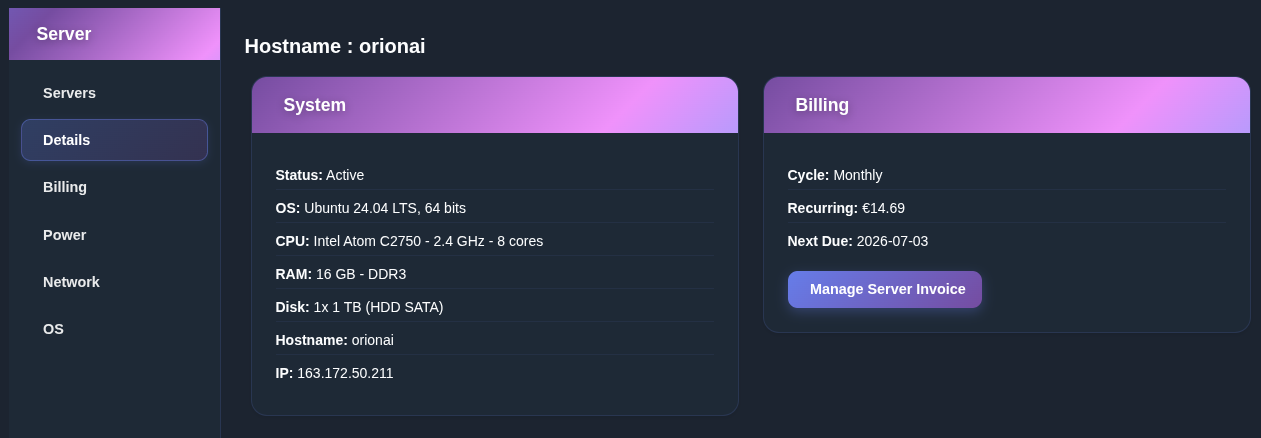Viewport: 1261px width, 438px height.
Task: Click the Hostname: orionai system row
Action: point(494,340)
